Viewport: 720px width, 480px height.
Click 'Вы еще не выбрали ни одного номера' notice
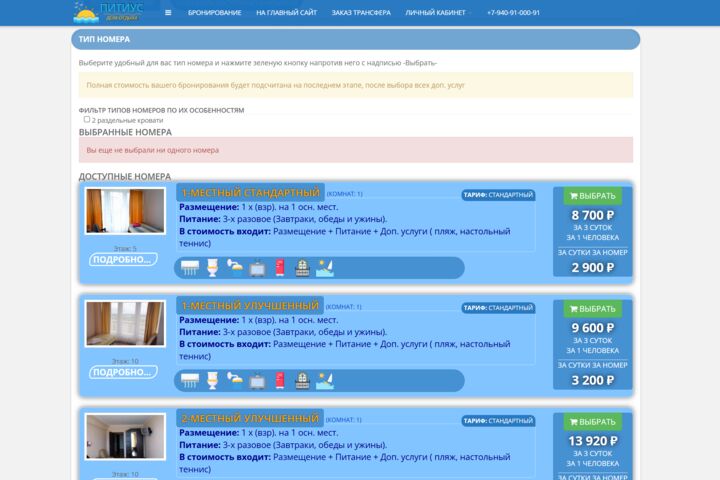tap(356, 150)
